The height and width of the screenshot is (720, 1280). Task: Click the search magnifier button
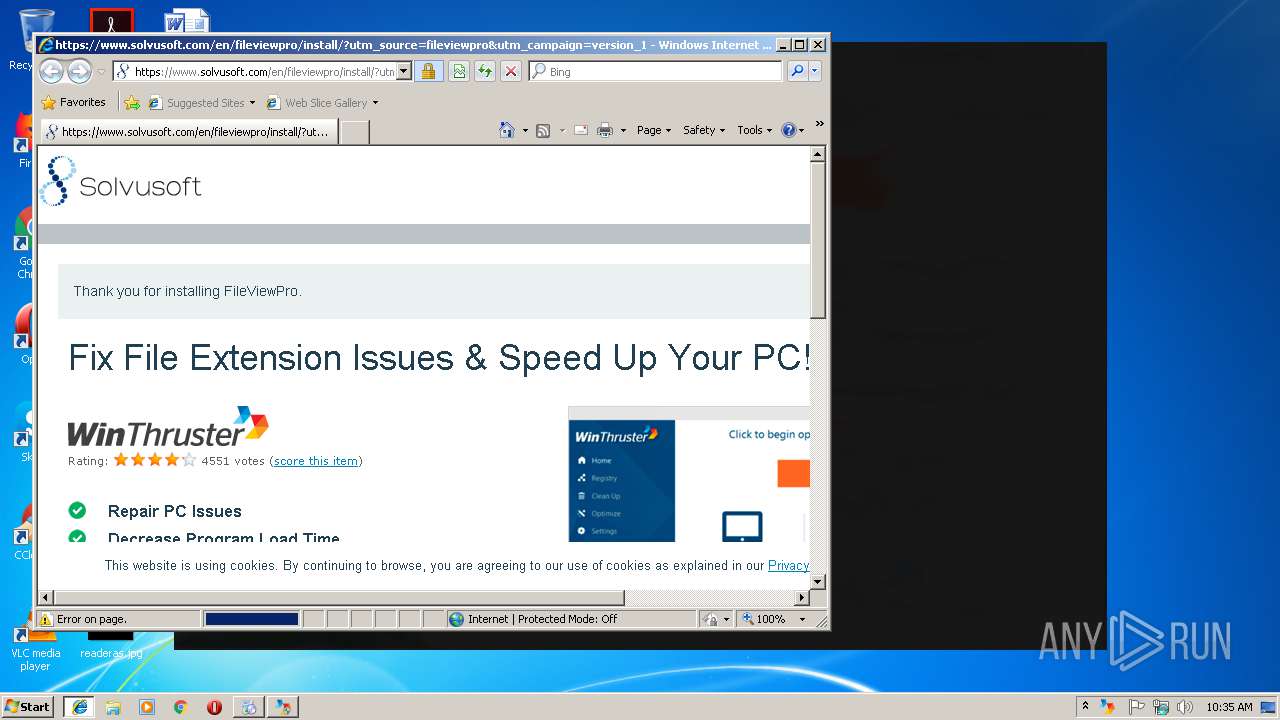(x=797, y=71)
